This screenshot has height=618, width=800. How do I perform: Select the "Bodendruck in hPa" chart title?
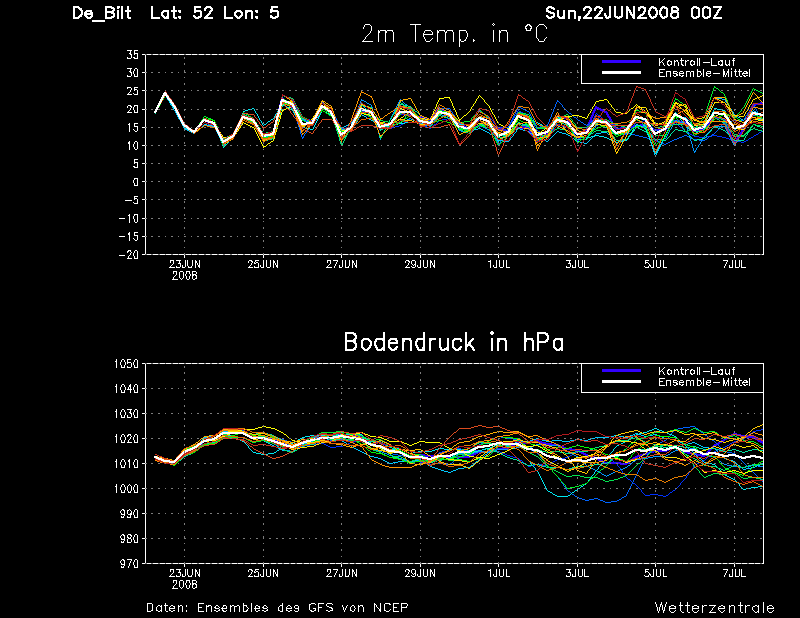[453, 342]
